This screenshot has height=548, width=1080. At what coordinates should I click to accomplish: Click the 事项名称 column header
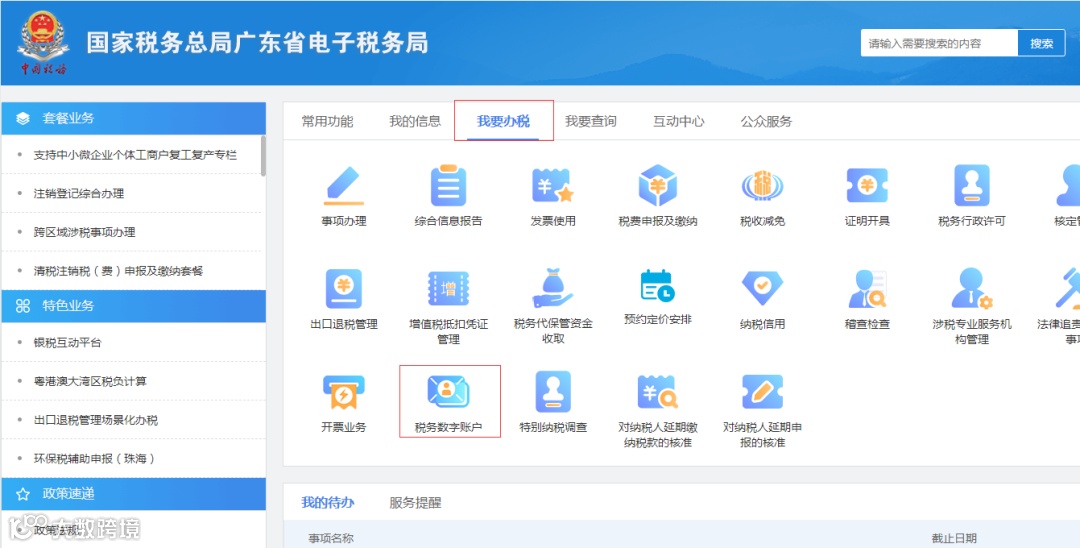pyautogui.click(x=331, y=538)
